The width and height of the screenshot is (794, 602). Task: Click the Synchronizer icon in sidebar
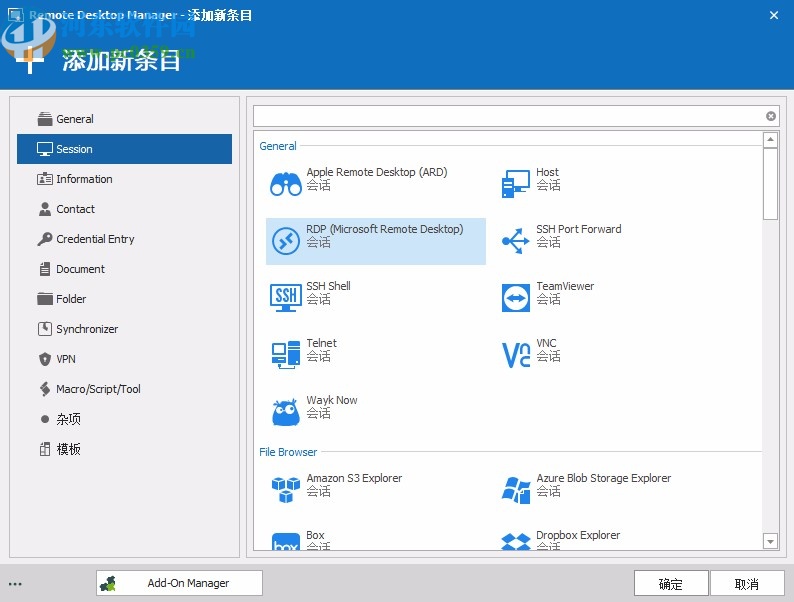(x=45, y=329)
